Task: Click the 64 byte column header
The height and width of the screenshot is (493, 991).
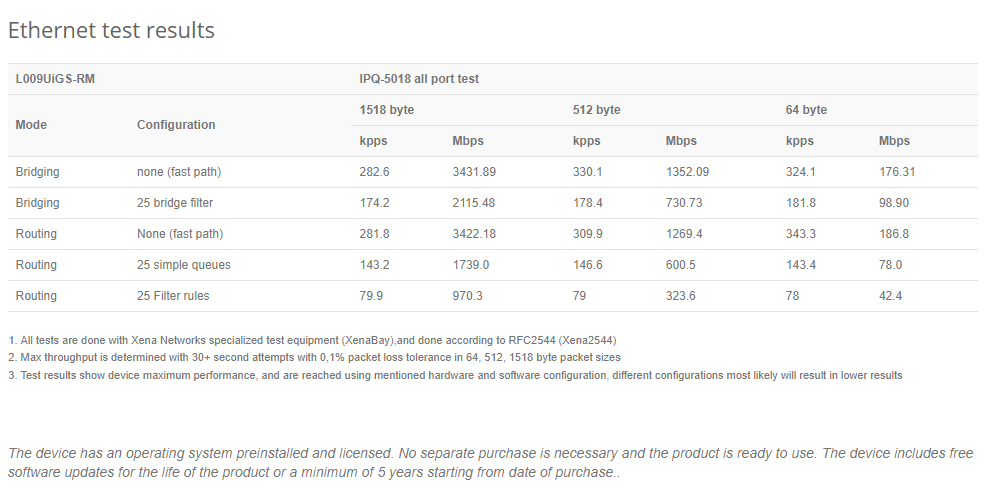Action: pyautogui.click(x=806, y=110)
